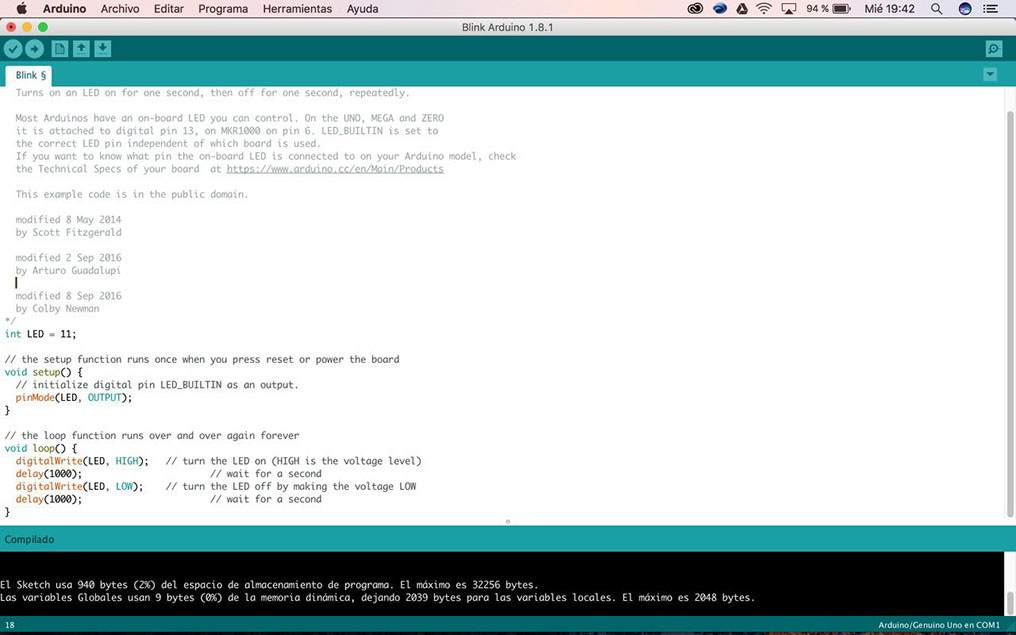Click the 'by Arturo Guadalupi' comment
This screenshot has height=635, width=1016.
point(68,271)
